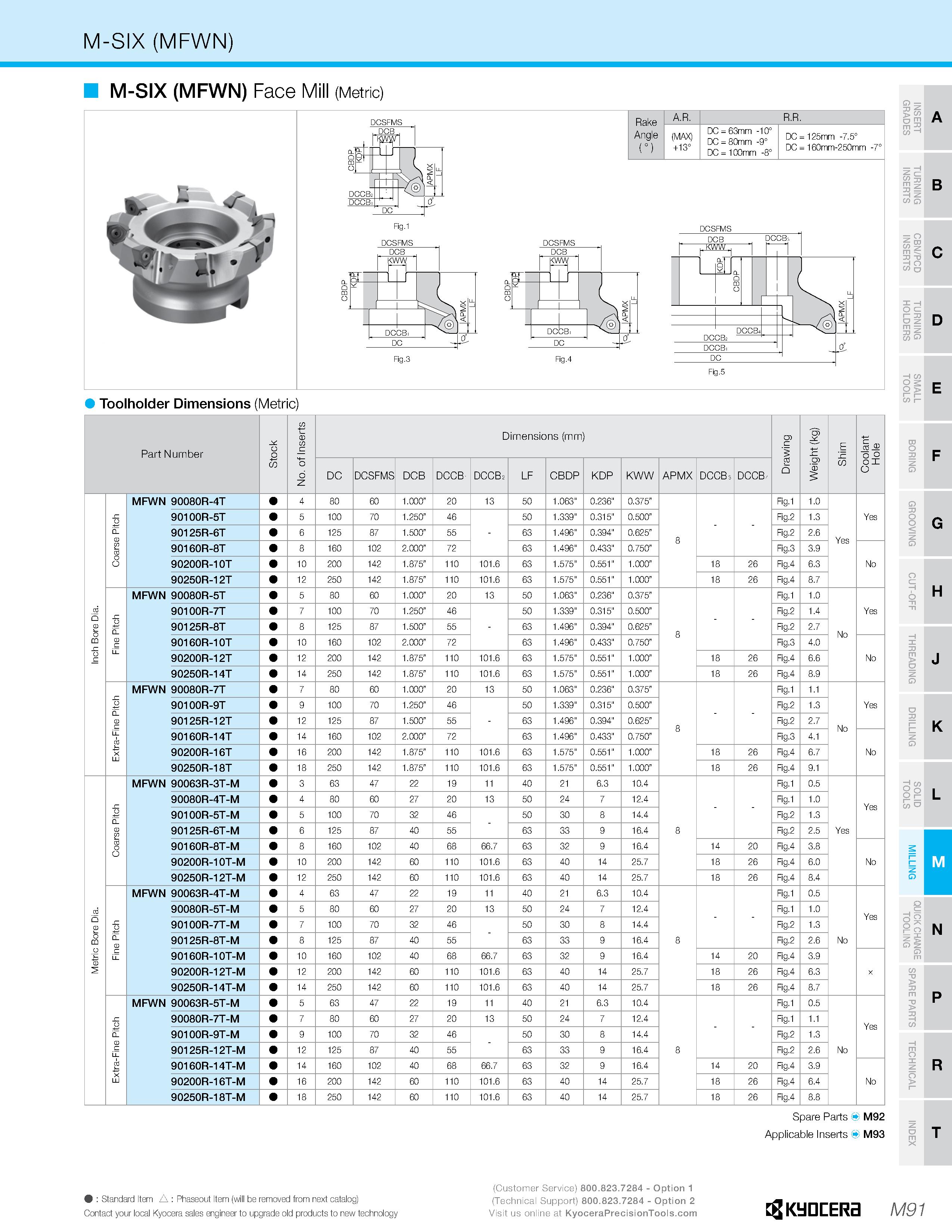The image size is (952, 1232).
Task: Click the DCSFMS column header
Action: 374,476
